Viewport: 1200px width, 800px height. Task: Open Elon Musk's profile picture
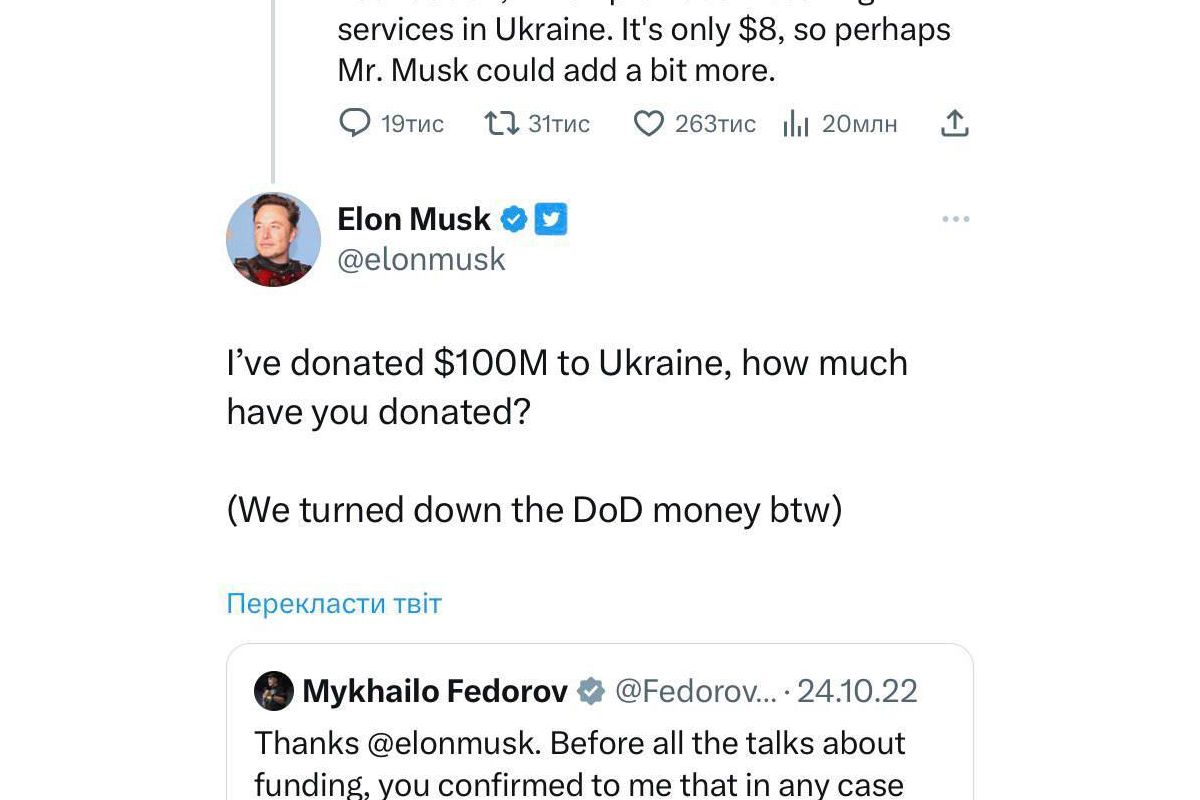(273, 239)
